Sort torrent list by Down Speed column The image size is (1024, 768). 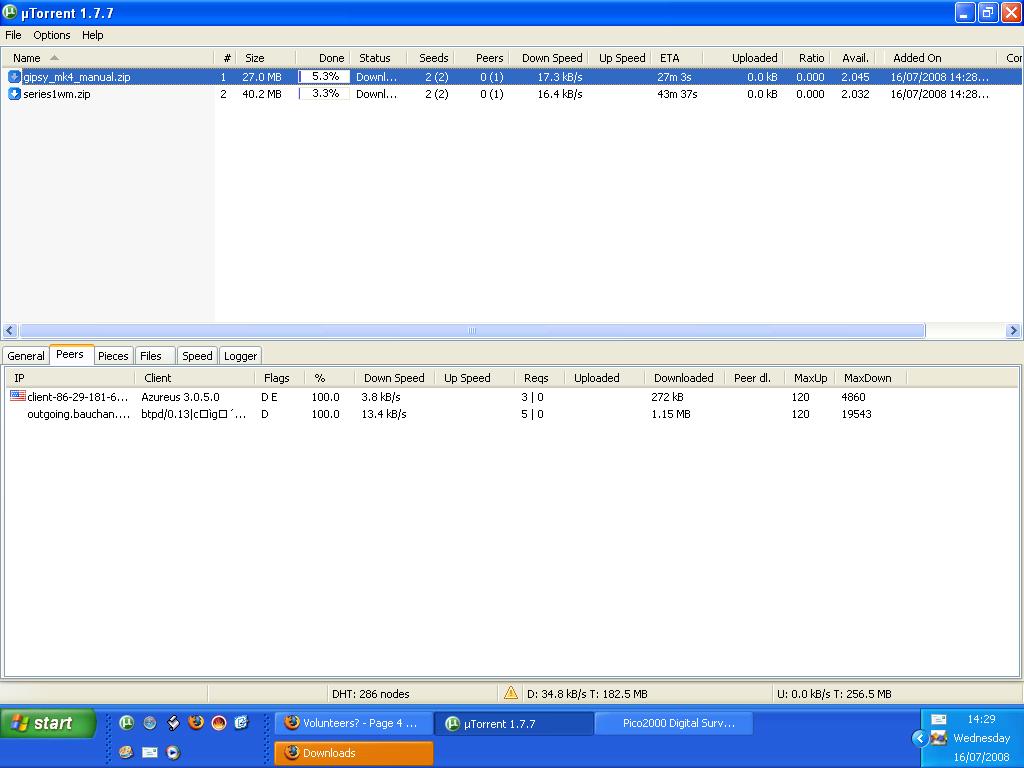tap(551, 58)
